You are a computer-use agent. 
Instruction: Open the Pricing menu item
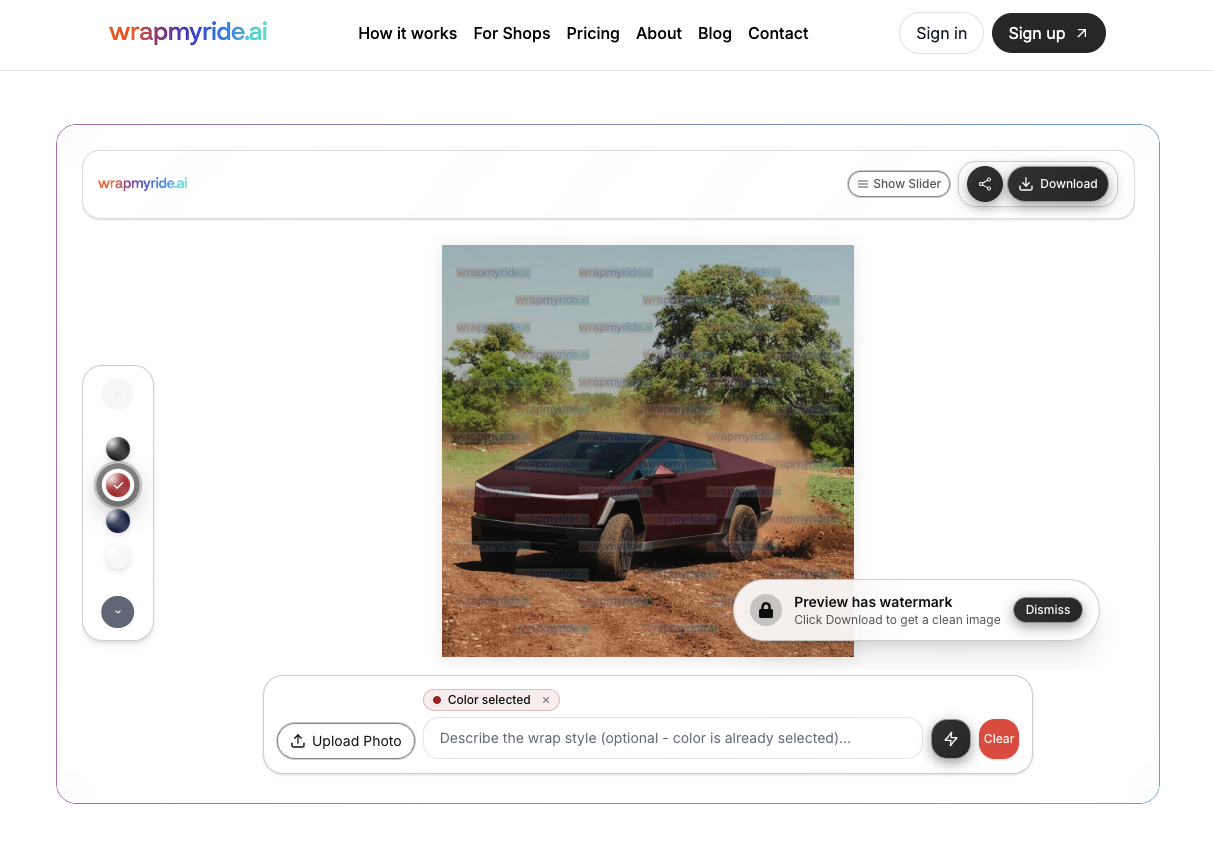click(593, 33)
